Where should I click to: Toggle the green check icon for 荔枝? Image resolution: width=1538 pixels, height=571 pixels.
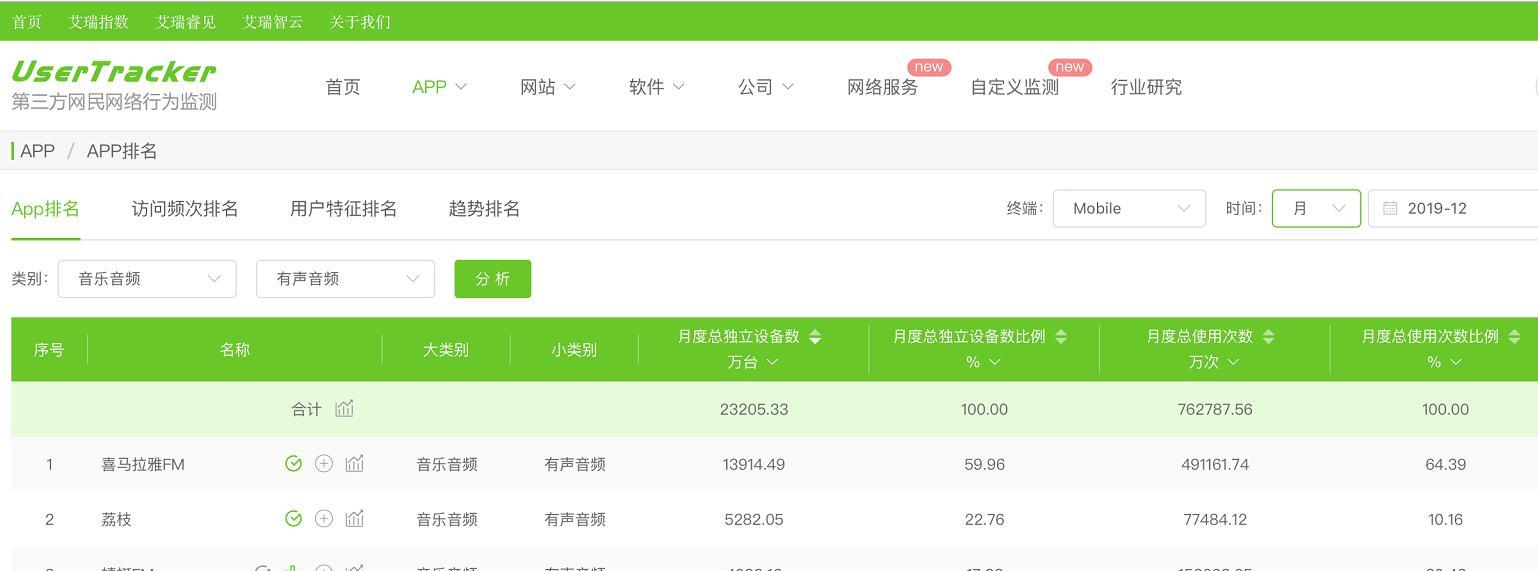tap(293, 519)
